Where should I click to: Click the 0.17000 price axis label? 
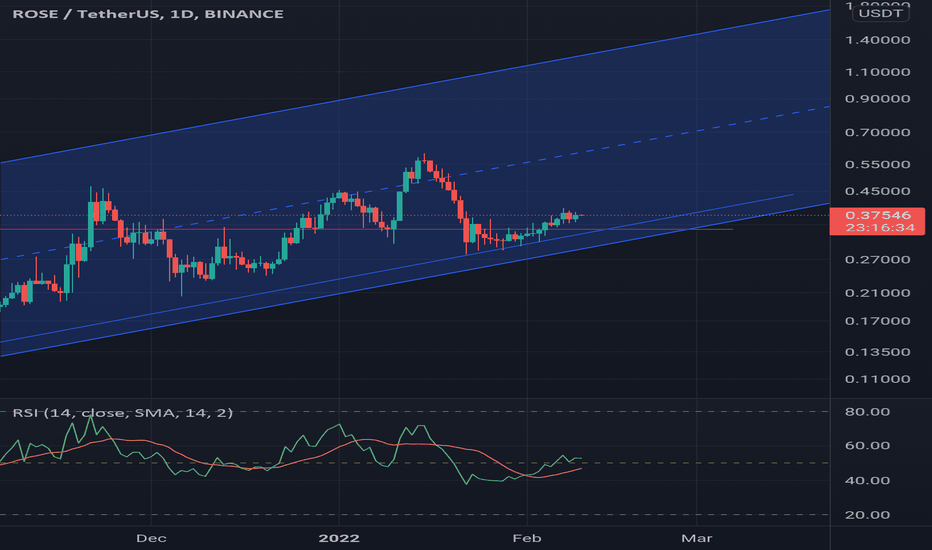(x=877, y=320)
